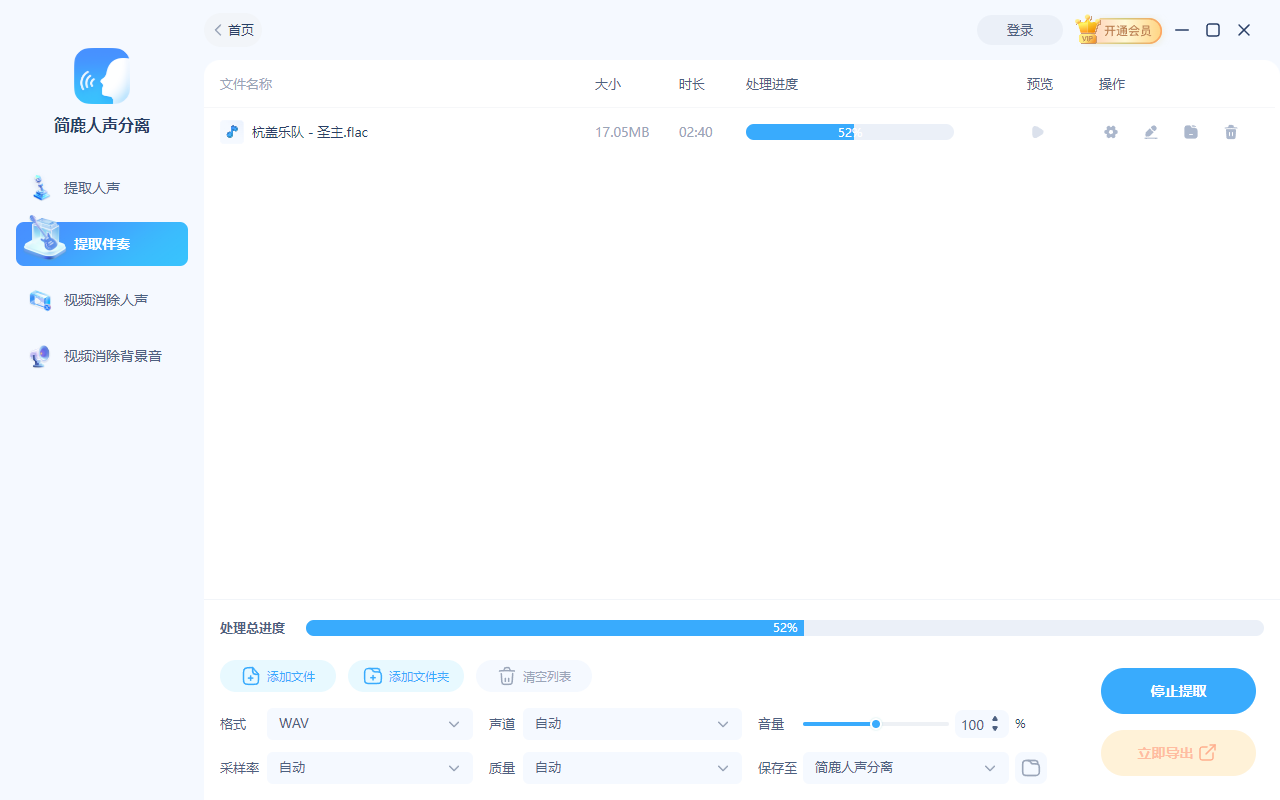Adjust the 音量 volume slider
The width and height of the screenshot is (1280, 800).
tap(875, 723)
